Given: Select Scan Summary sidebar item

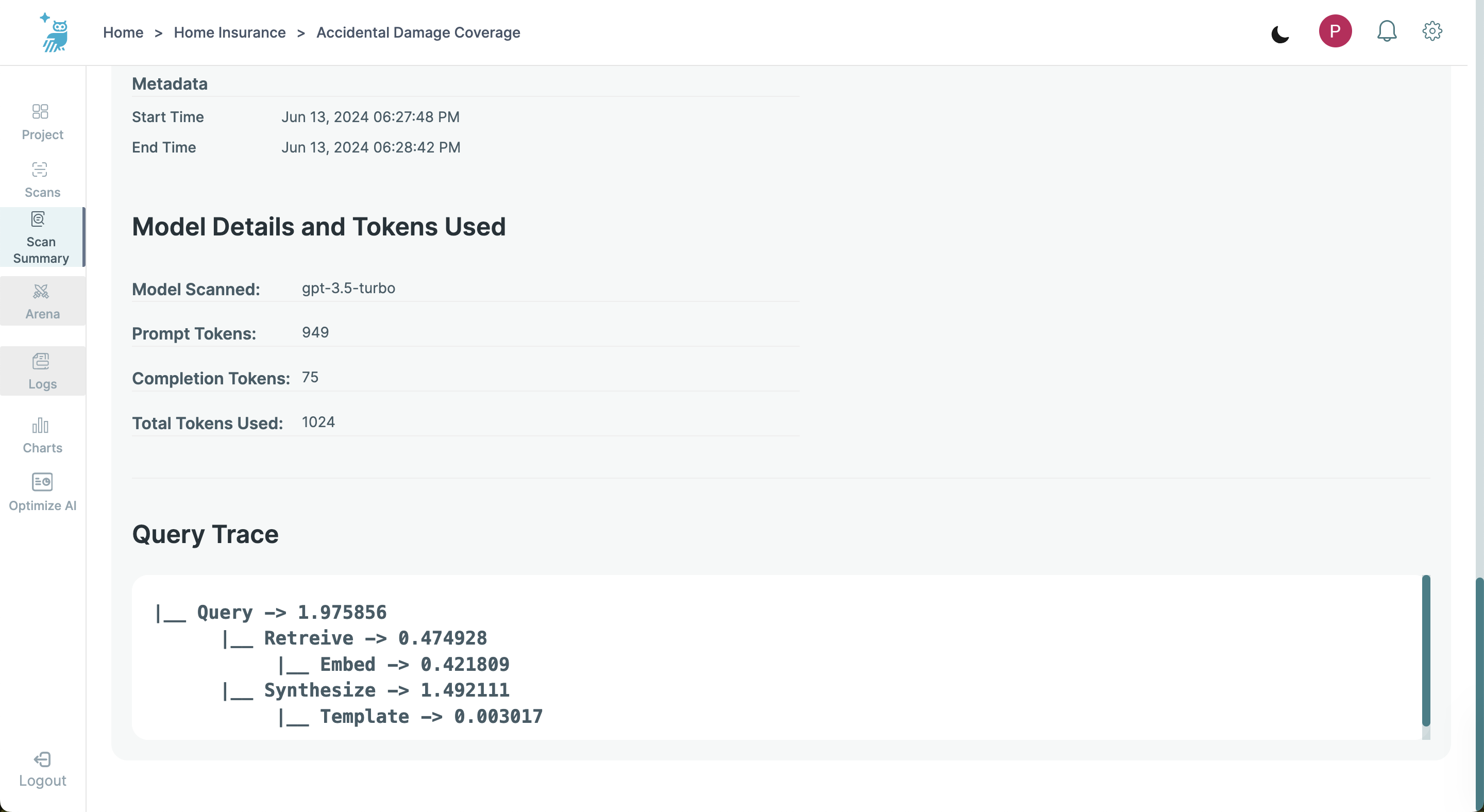Looking at the screenshot, I should pyautogui.click(x=43, y=238).
